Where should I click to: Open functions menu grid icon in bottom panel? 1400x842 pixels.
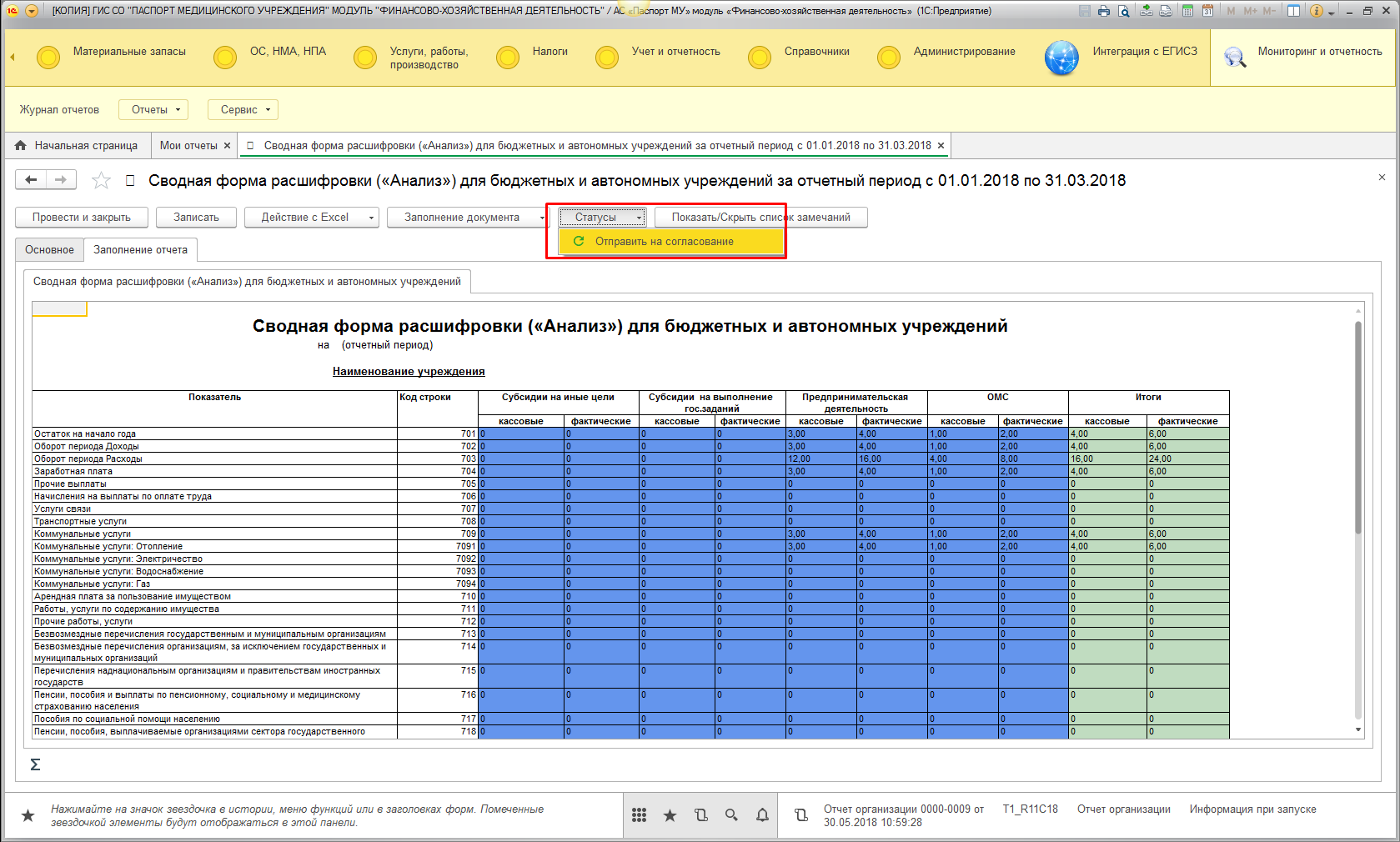tap(639, 815)
